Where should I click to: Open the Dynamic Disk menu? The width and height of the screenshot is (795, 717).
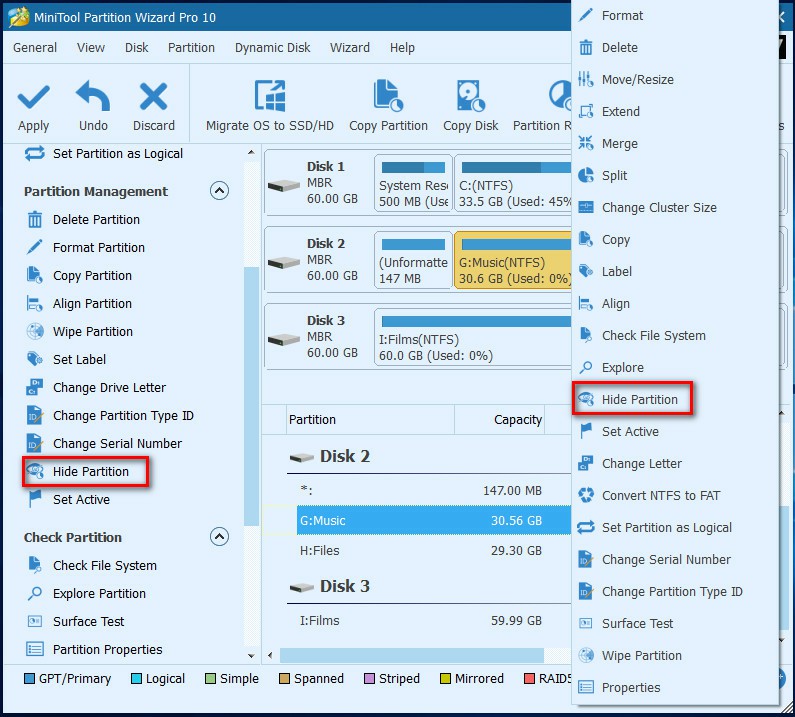[x=272, y=47]
